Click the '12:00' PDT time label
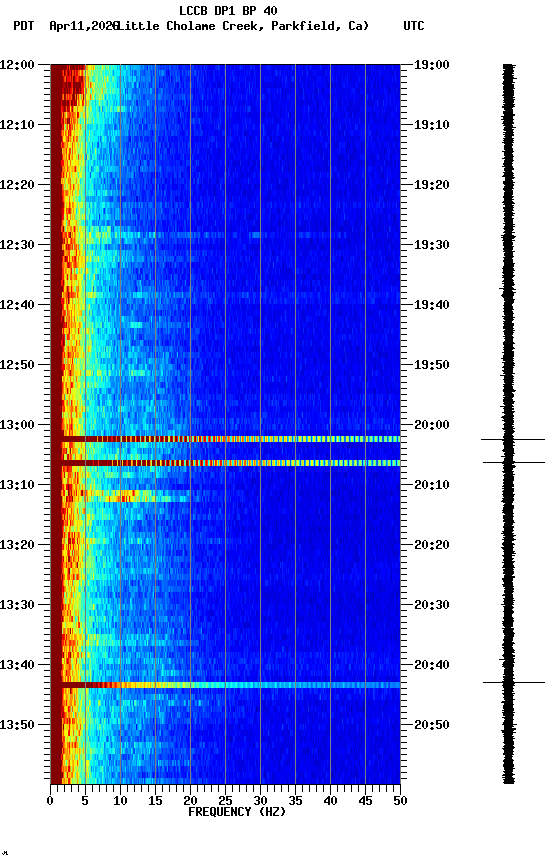This screenshot has height=864, width=552. [17, 65]
